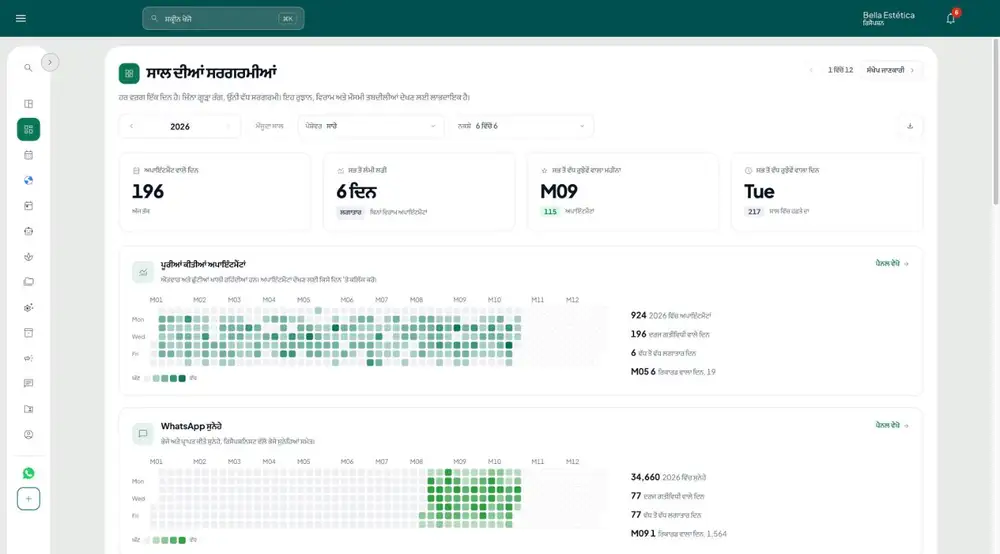Open the hamburger menu in top bar
The width and height of the screenshot is (1000, 554).
tap(20, 18)
